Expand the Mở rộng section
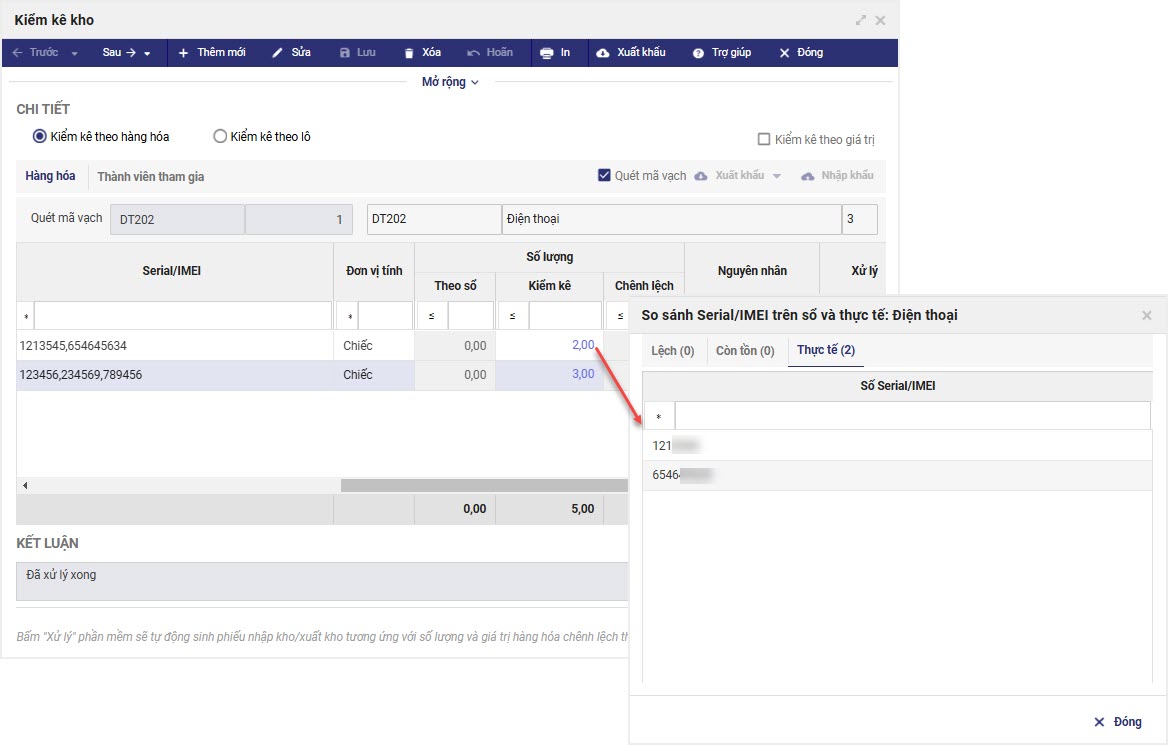The height and width of the screenshot is (745, 1168). pyautogui.click(x=450, y=82)
